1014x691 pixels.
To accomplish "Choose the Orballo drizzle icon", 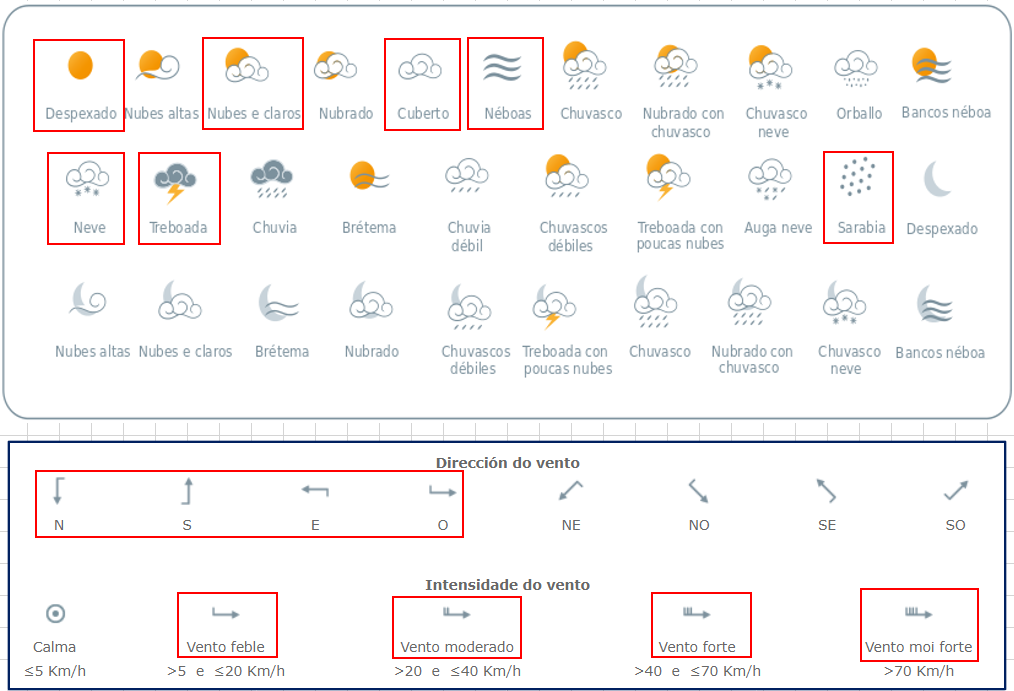I will point(857,68).
